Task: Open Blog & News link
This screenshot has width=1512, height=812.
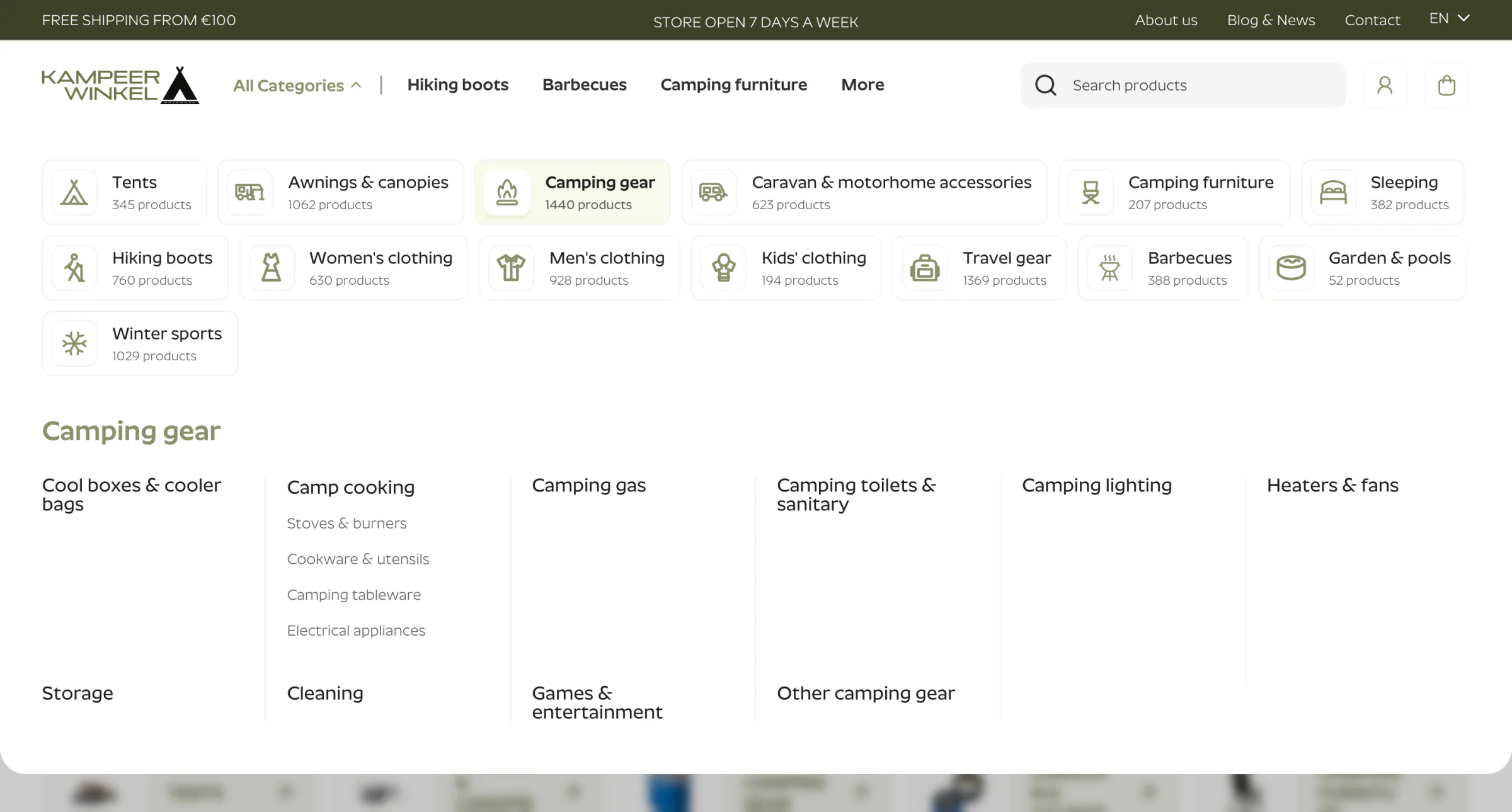Action: (1271, 20)
